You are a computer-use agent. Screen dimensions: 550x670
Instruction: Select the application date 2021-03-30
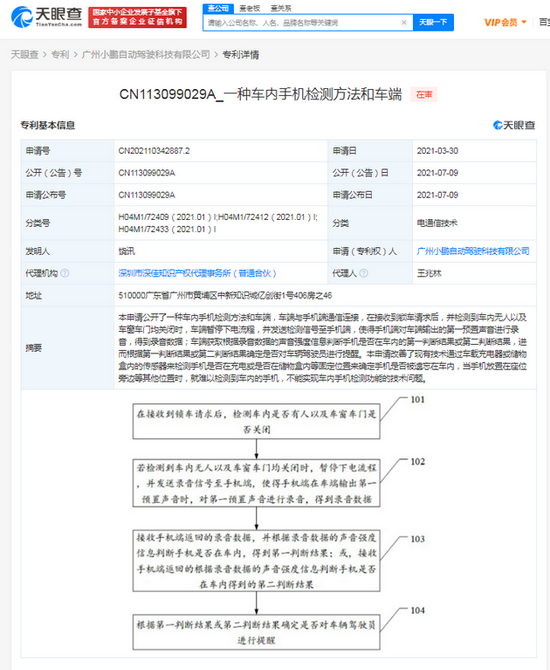click(x=437, y=151)
